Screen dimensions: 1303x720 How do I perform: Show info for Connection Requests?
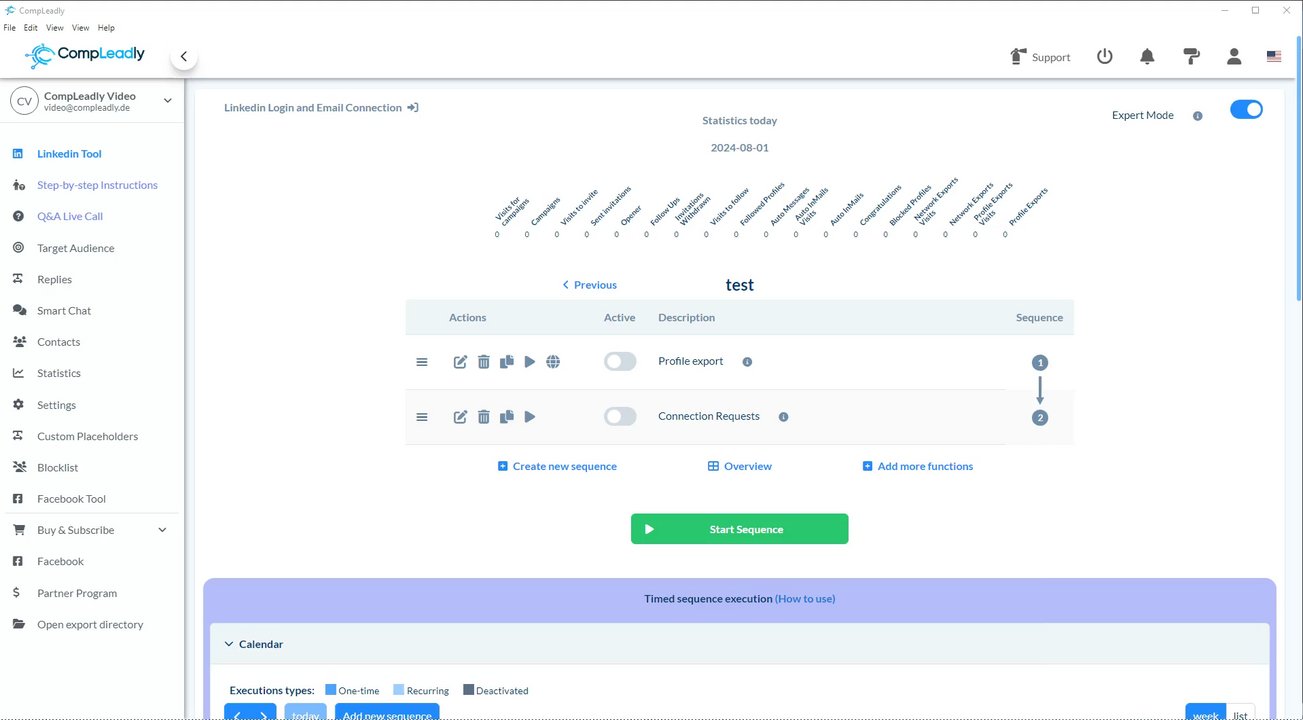point(783,417)
